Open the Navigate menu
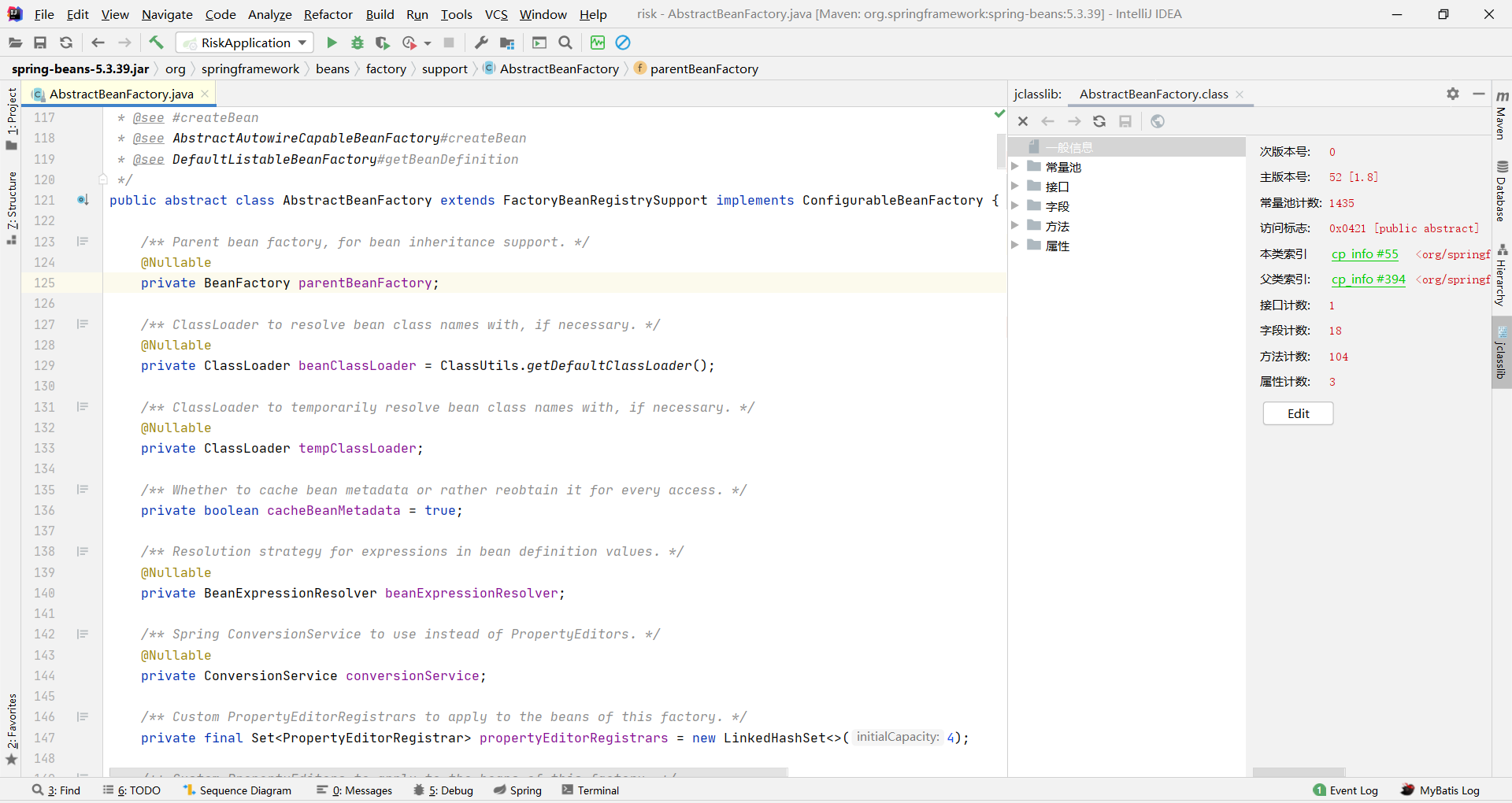The width and height of the screenshot is (1512, 803). point(167,14)
